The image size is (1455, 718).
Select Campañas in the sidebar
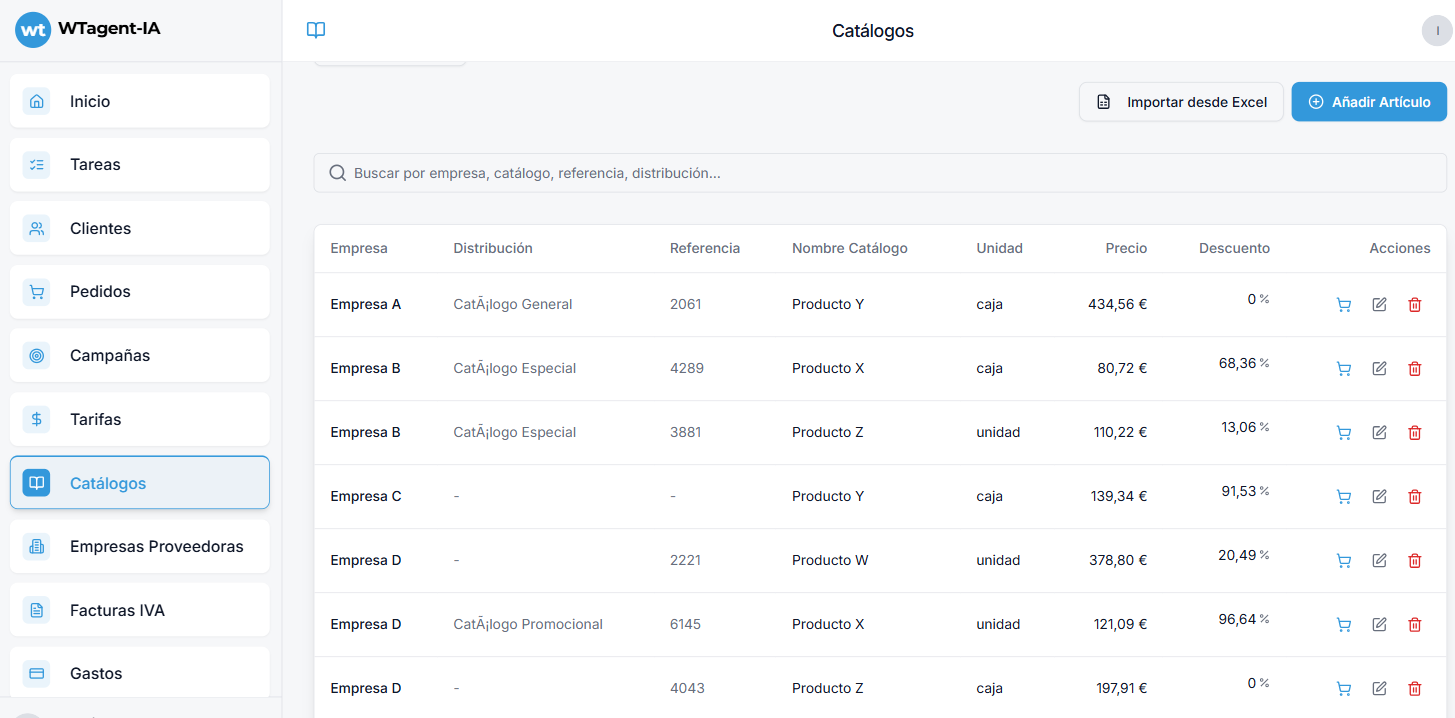(140, 356)
